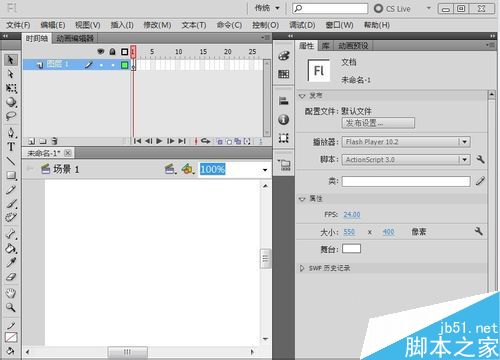Image resolution: width=500 pixels, height=360 pixels.
Task: Switch to the 动画预设 tab
Action: click(353, 46)
